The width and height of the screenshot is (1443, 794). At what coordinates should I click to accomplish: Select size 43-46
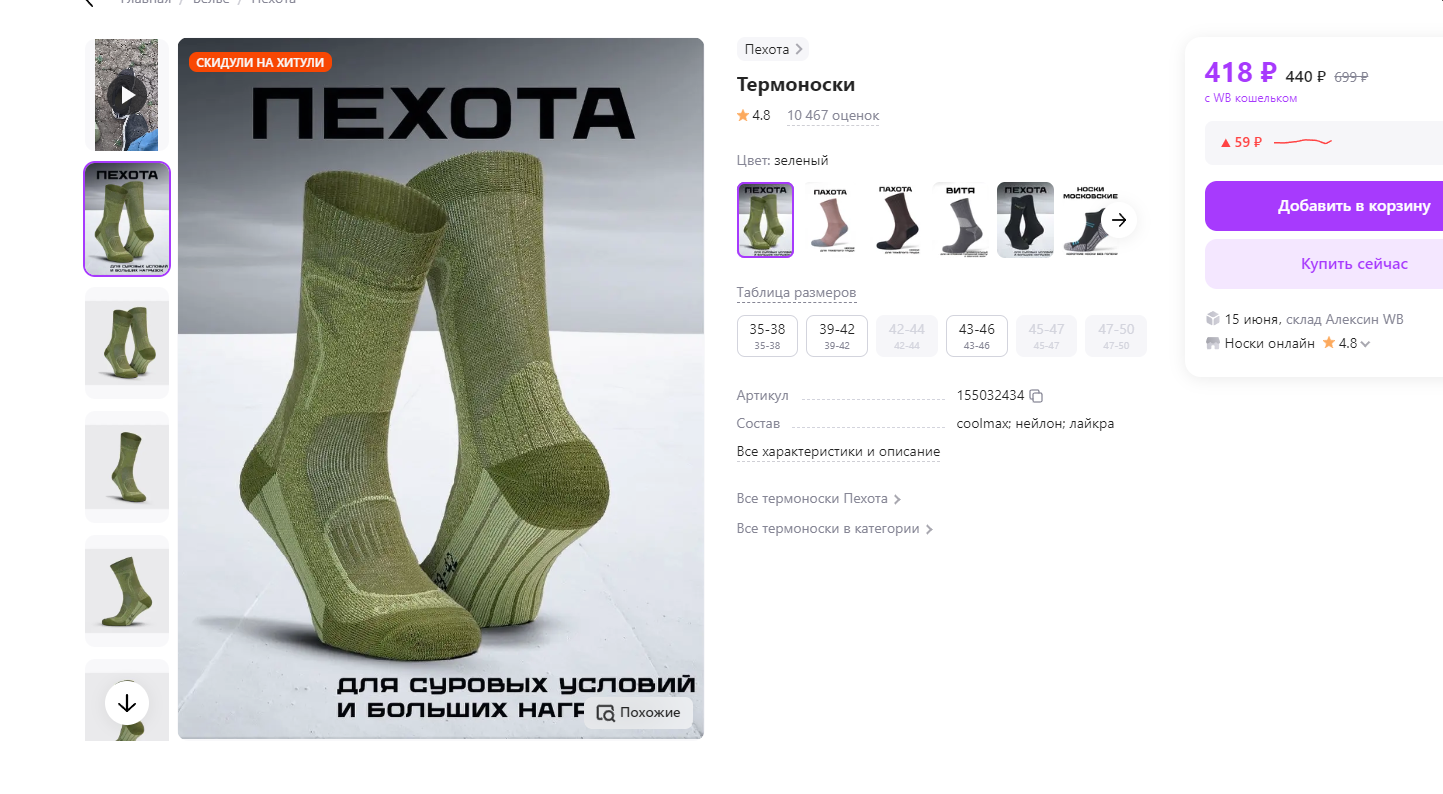(x=977, y=336)
